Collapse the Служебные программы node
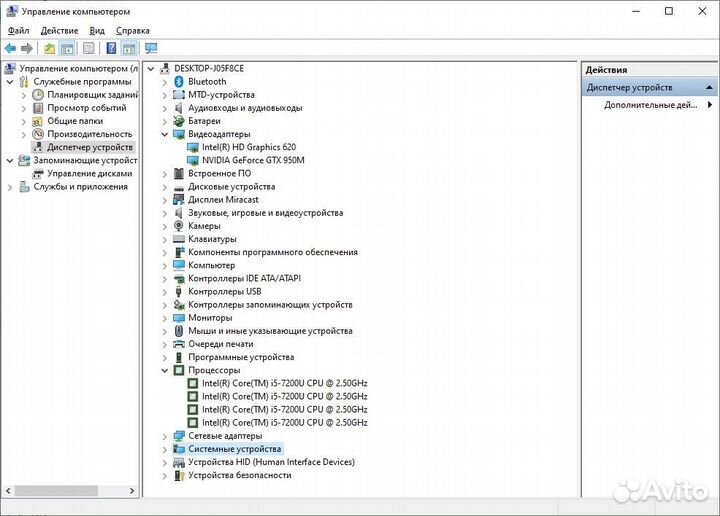 [10, 82]
